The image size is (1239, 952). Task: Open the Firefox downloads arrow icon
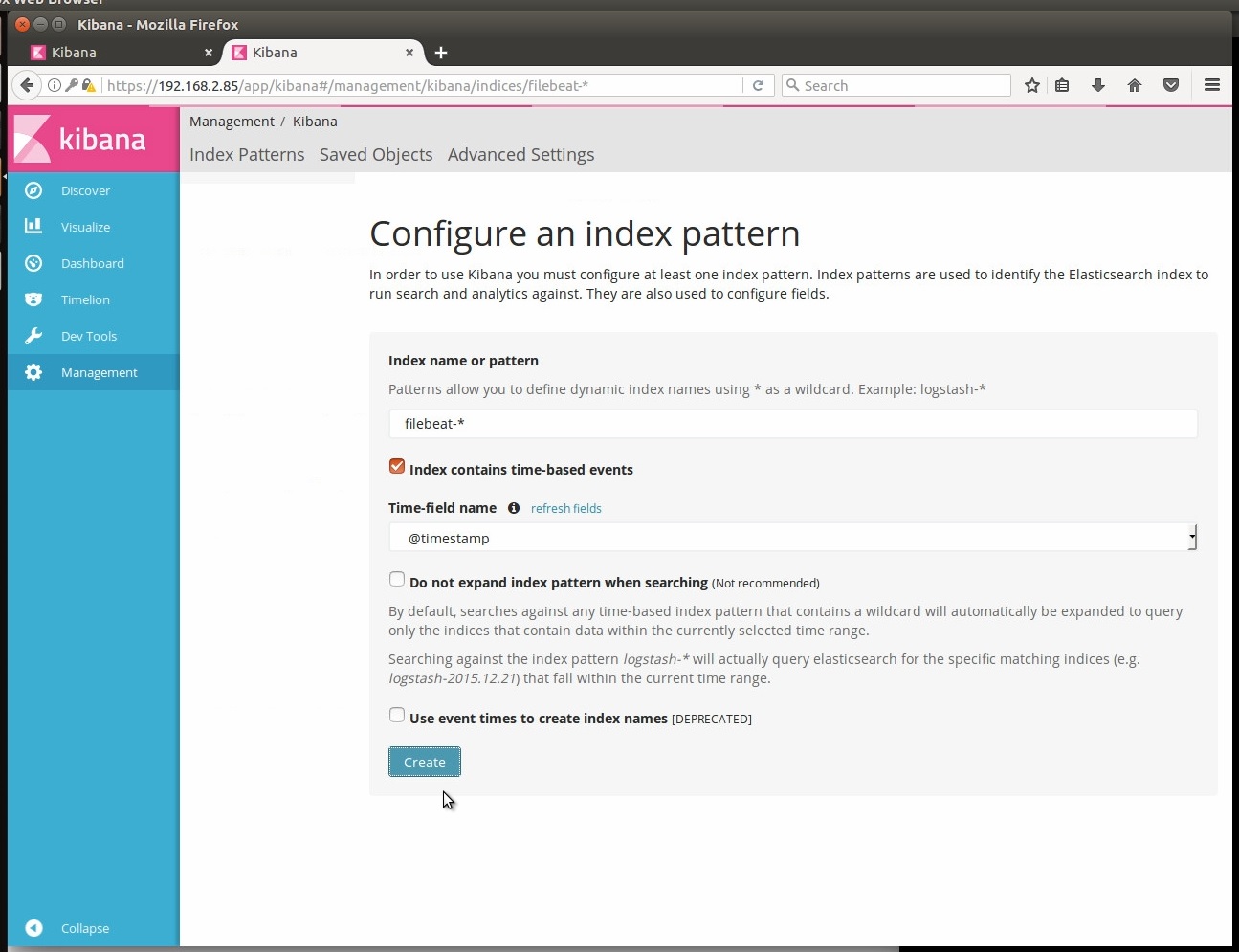click(x=1098, y=85)
